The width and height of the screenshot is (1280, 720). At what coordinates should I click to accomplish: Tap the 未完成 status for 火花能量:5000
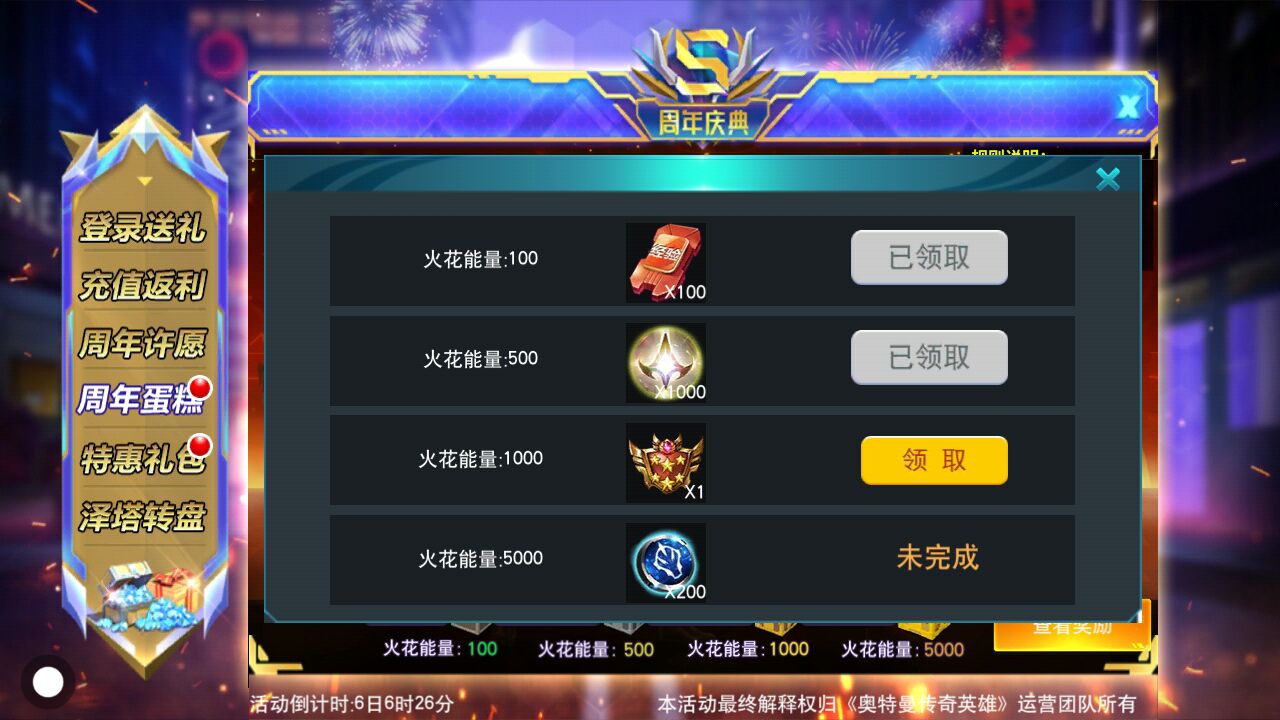coord(937,558)
